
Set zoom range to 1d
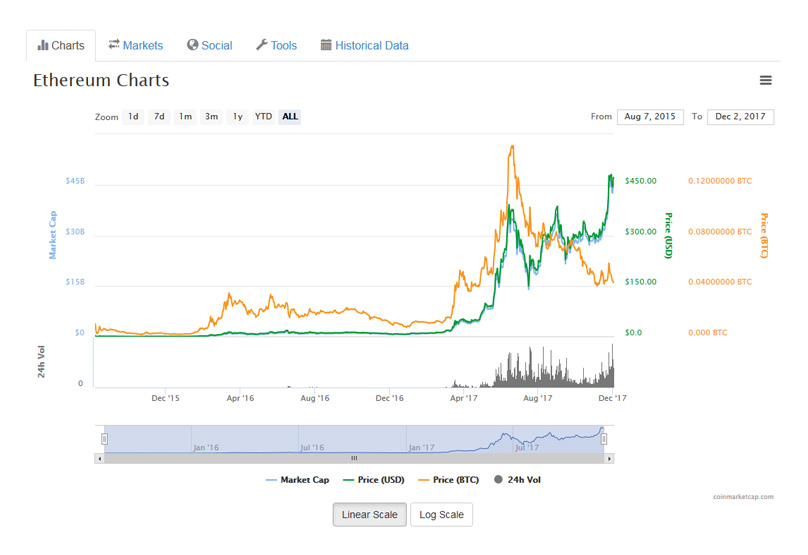(133, 116)
